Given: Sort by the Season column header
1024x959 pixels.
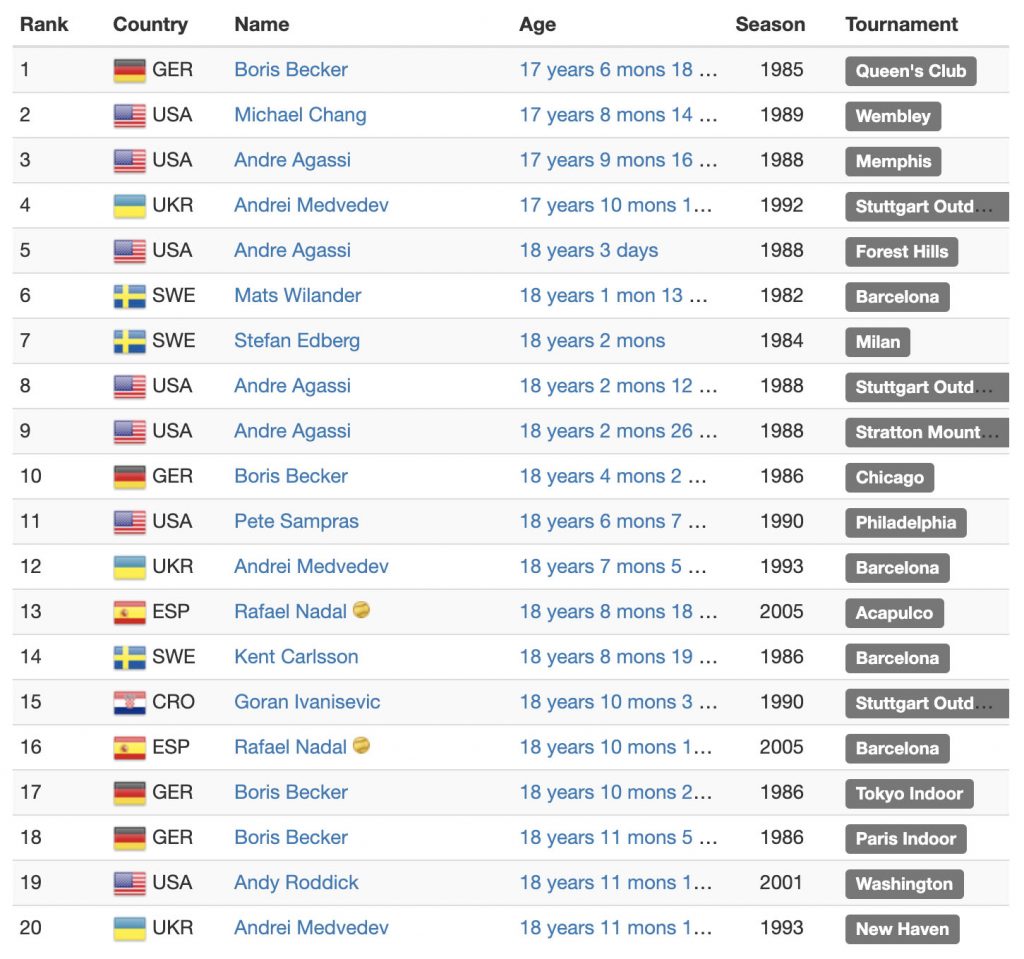Looking at the screenshot, I should coord(770,24).
